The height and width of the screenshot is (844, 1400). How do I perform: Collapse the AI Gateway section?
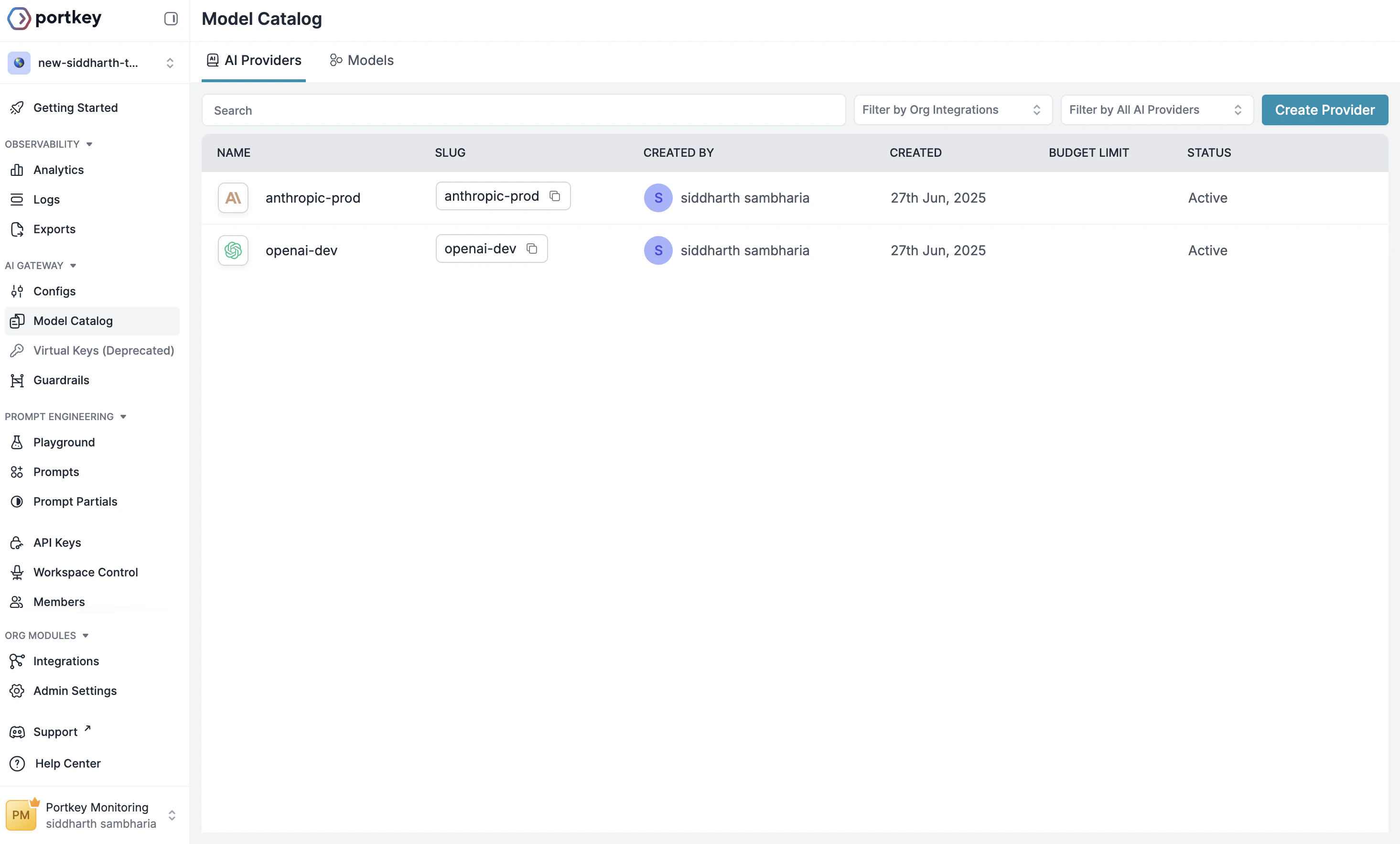click(x=73, y=265)
